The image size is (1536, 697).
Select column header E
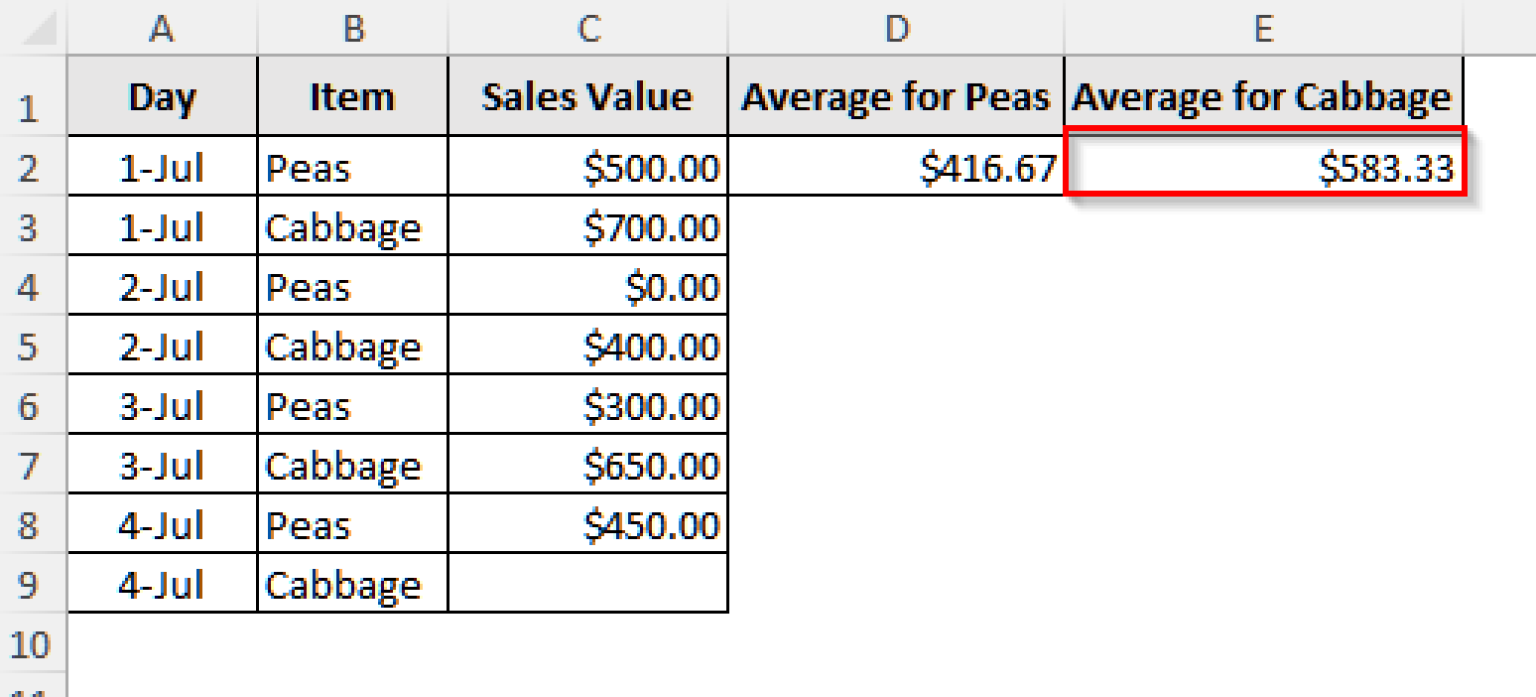pyautogui.click(x=1263, y=29)
